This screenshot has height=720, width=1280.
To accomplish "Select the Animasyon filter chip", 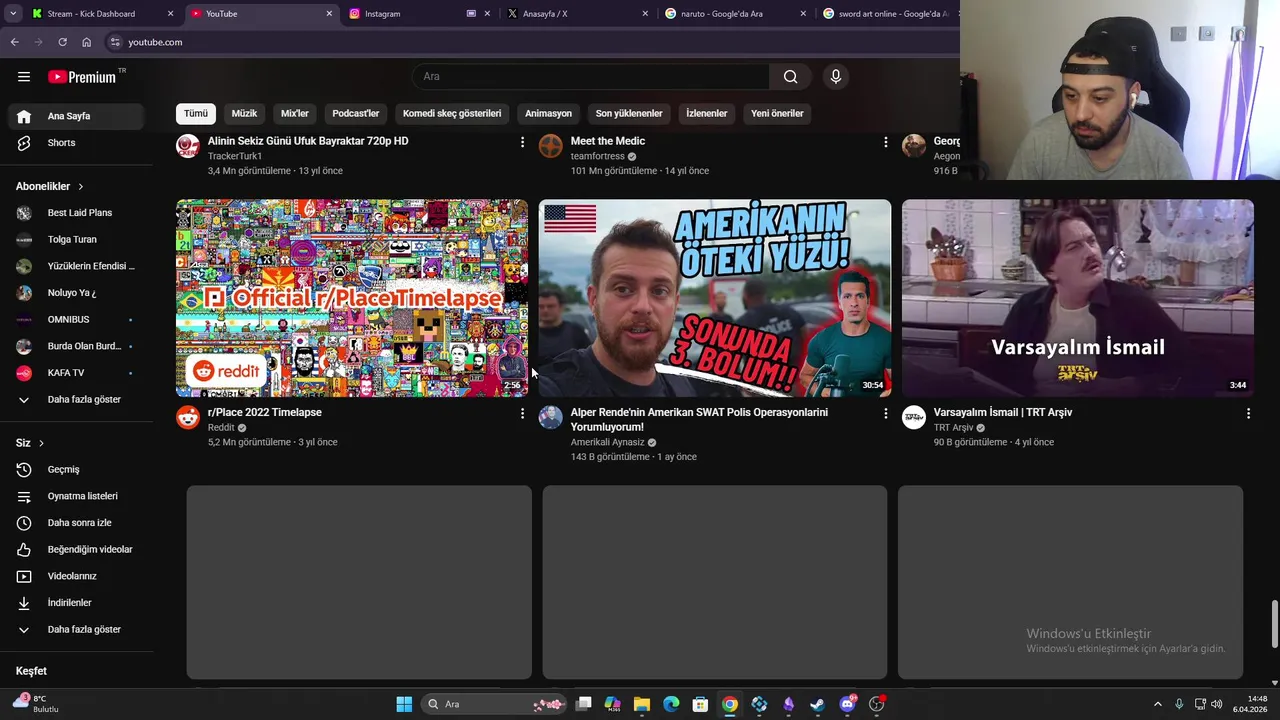I will (548, 114).
